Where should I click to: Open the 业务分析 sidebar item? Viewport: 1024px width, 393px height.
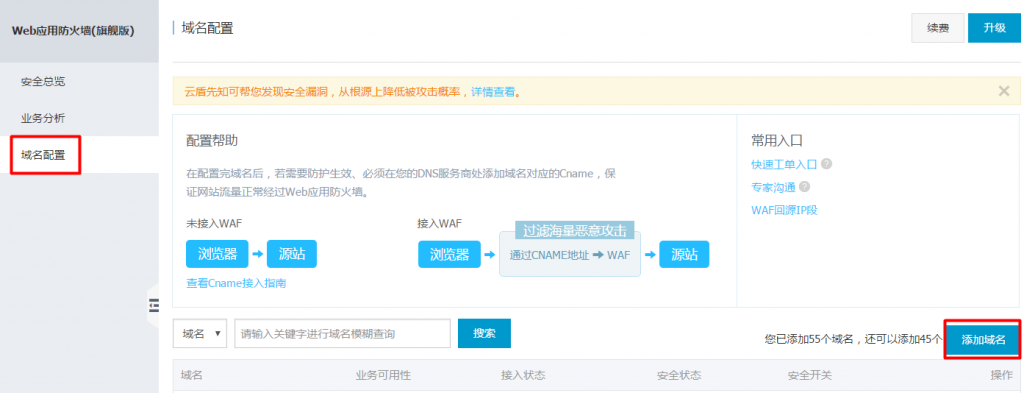click(x=43, y=118)
